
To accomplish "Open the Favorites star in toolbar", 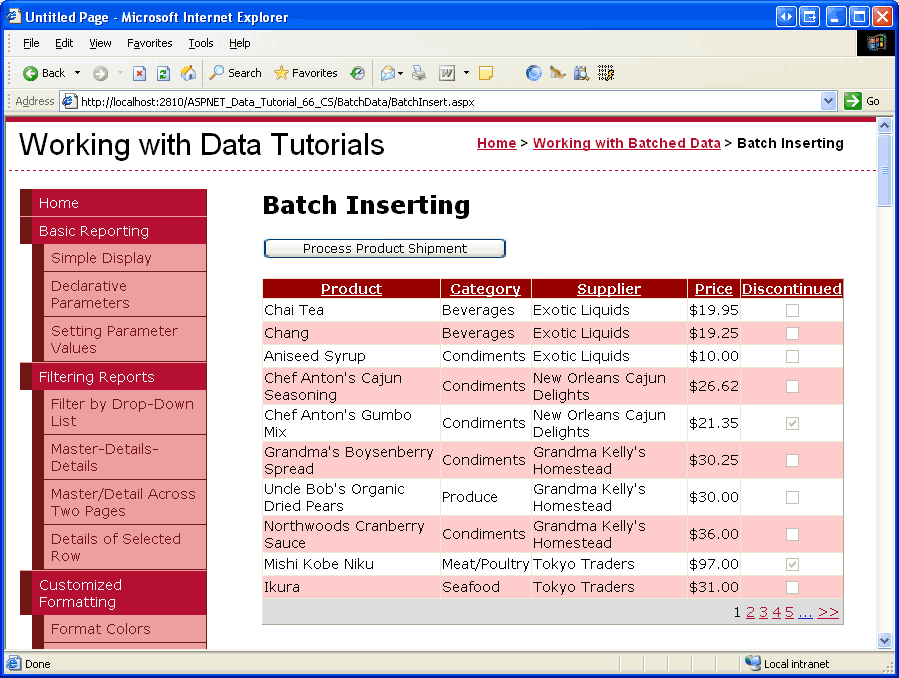I will click(305, 73).
